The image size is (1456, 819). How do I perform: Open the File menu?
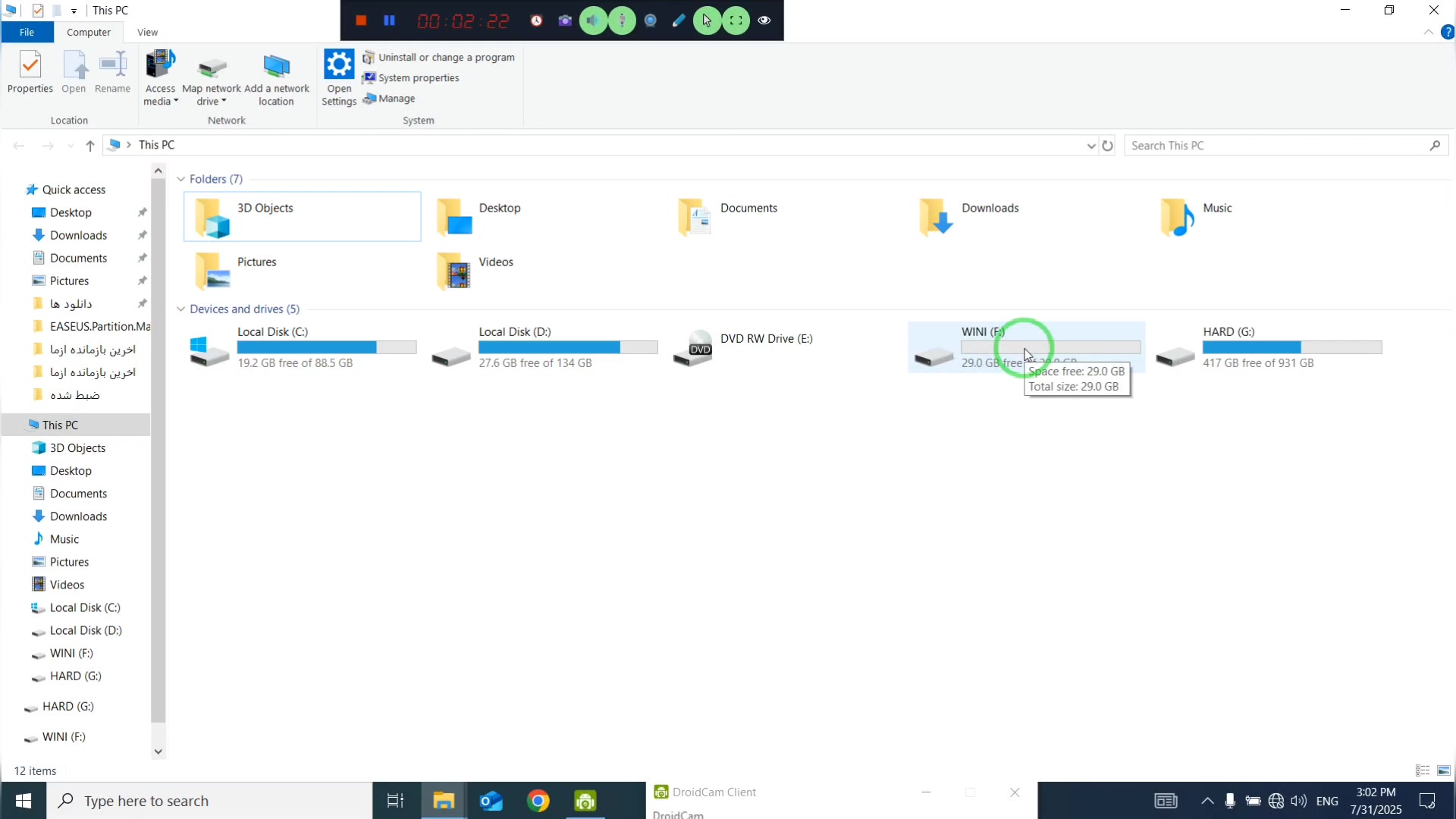point(27,32)
